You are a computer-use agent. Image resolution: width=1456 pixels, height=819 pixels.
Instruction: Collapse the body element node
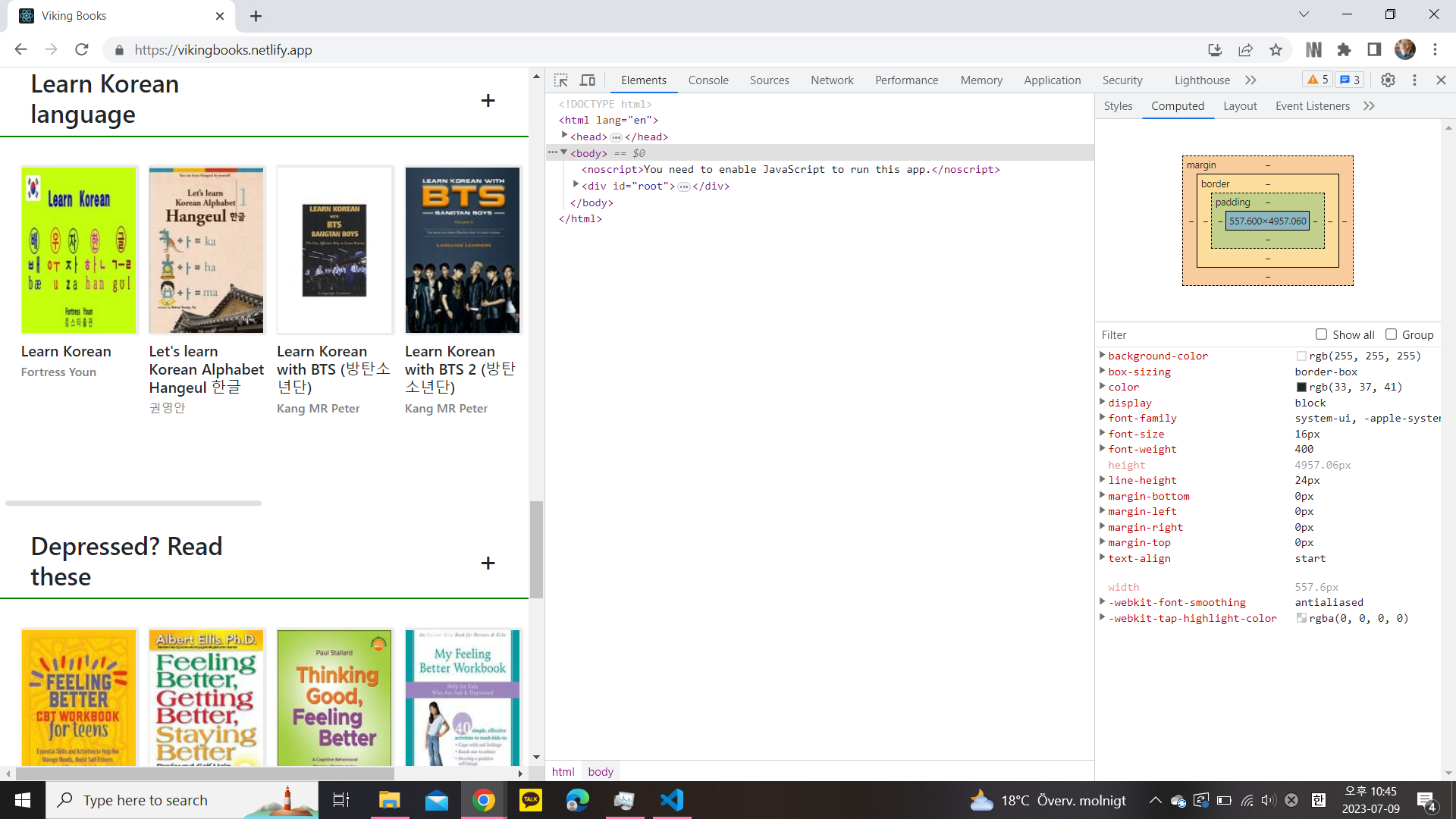[x=565, y=153]
